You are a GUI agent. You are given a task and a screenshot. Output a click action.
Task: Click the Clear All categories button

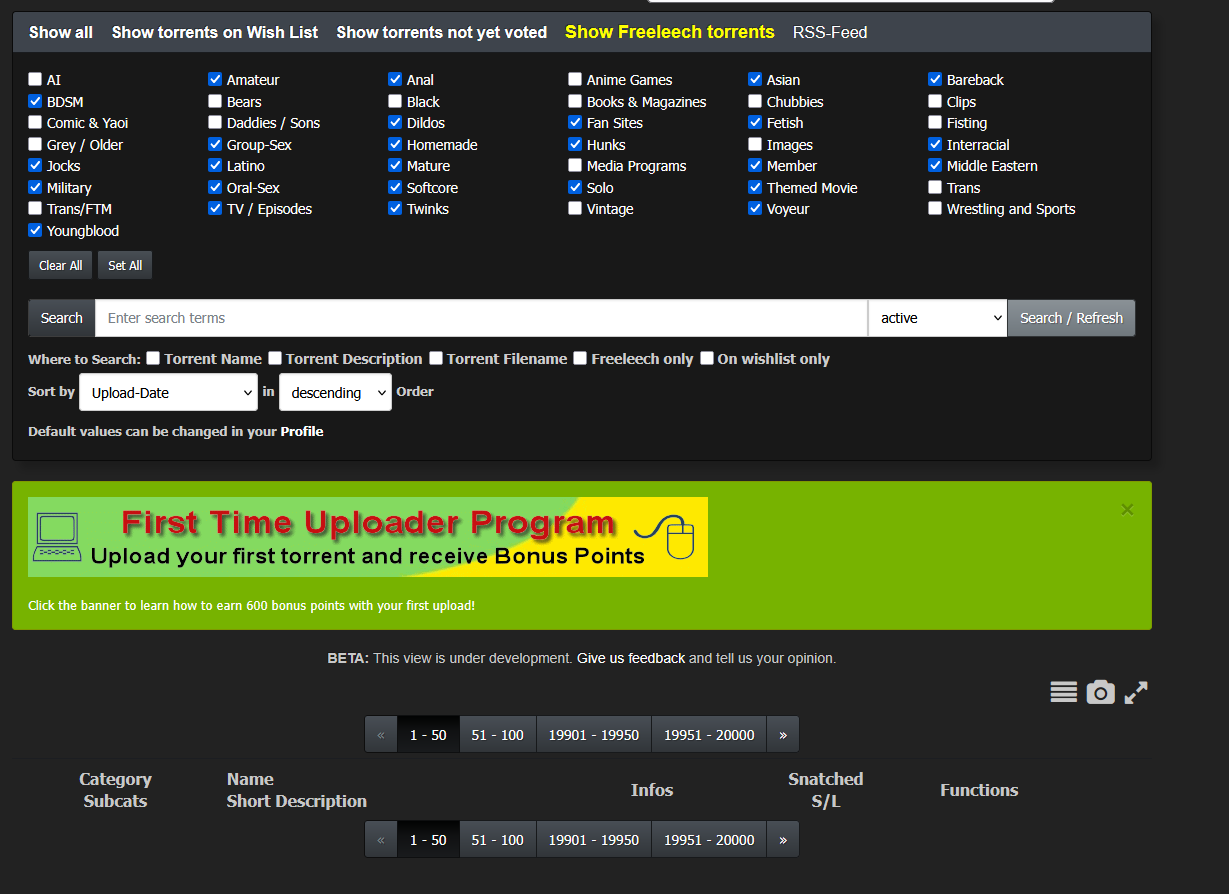(x=59, y=264)
